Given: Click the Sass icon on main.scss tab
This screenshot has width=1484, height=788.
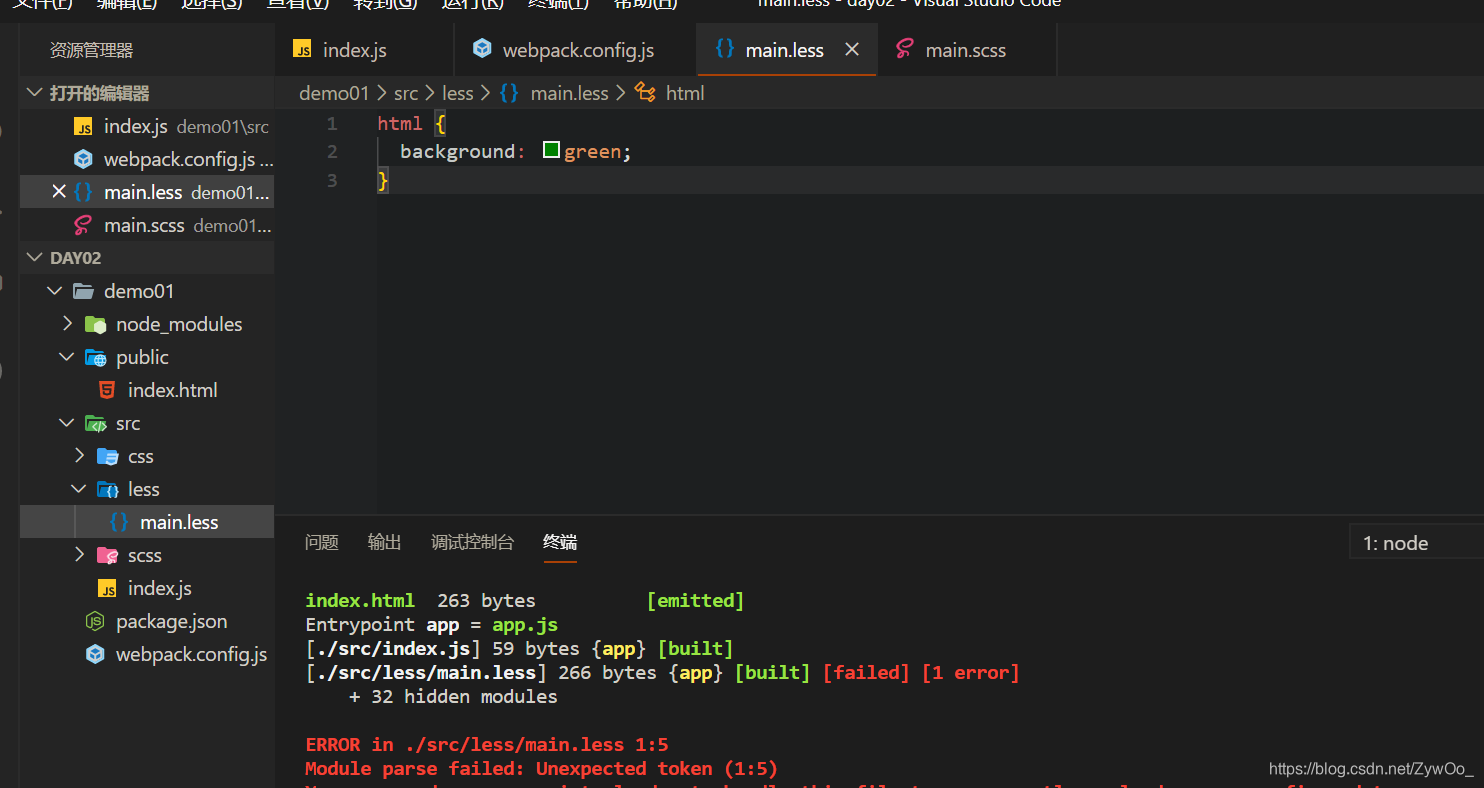Looking at the screenshot, I should (905, 49).
